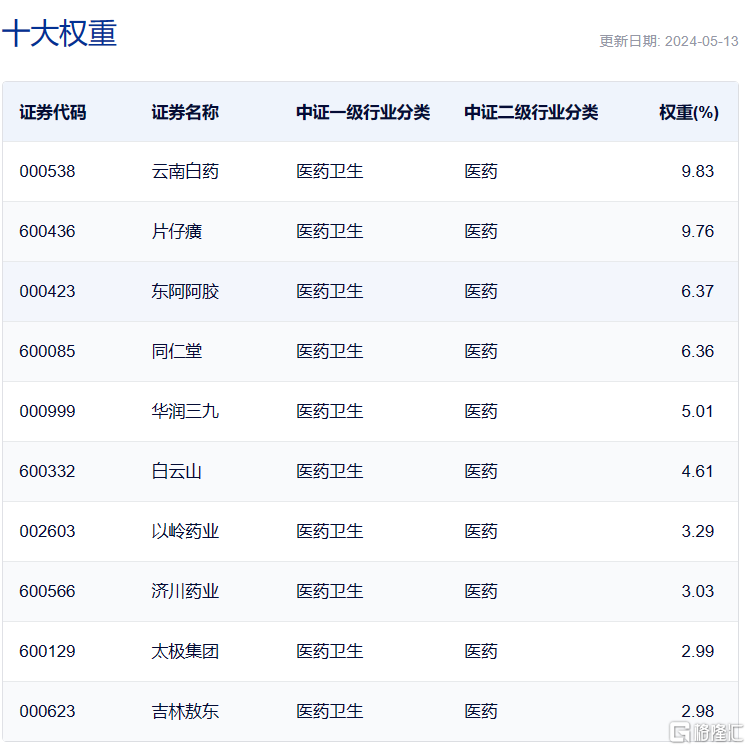Viewport: 751px width, 750px height.
Task: Click 医药卫生 in the 以岭药业 row
Action: tap(330, 531)
